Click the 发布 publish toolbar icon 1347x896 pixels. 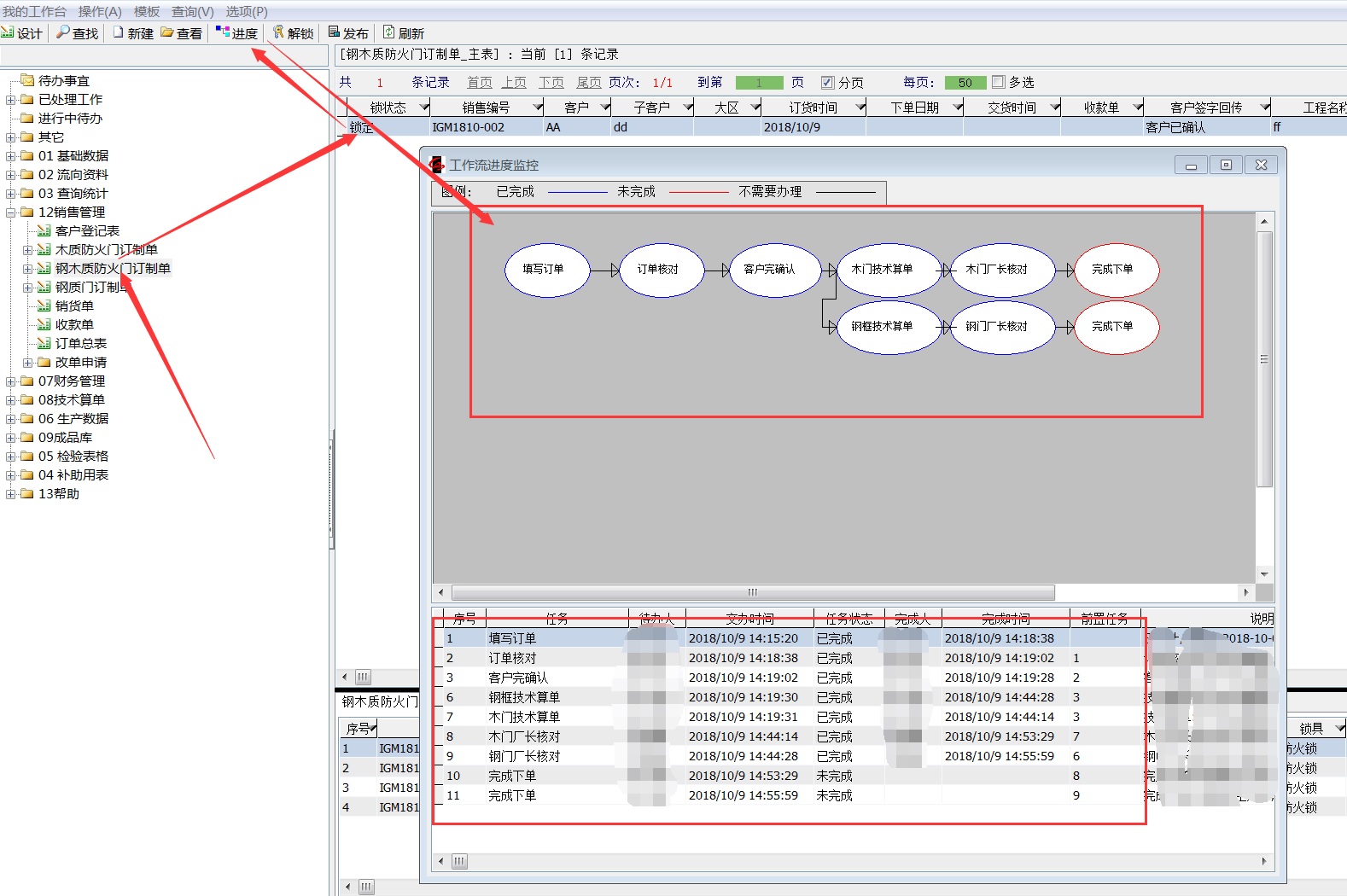[x=348, y=33]
